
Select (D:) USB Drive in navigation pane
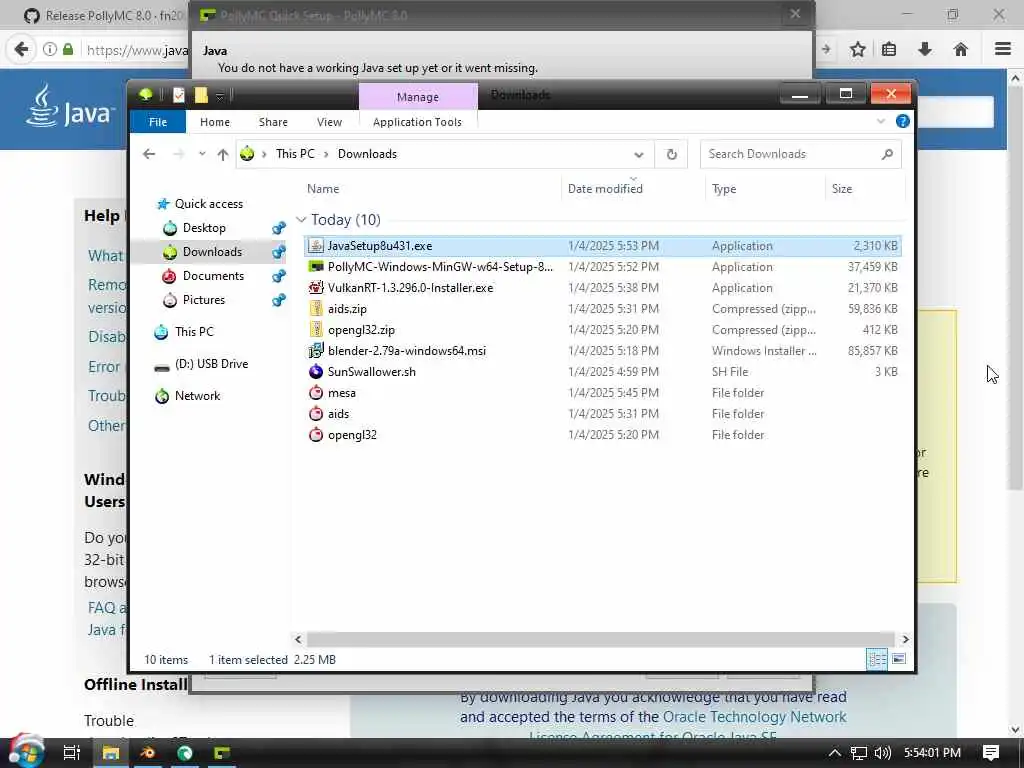tap(211, 364)
